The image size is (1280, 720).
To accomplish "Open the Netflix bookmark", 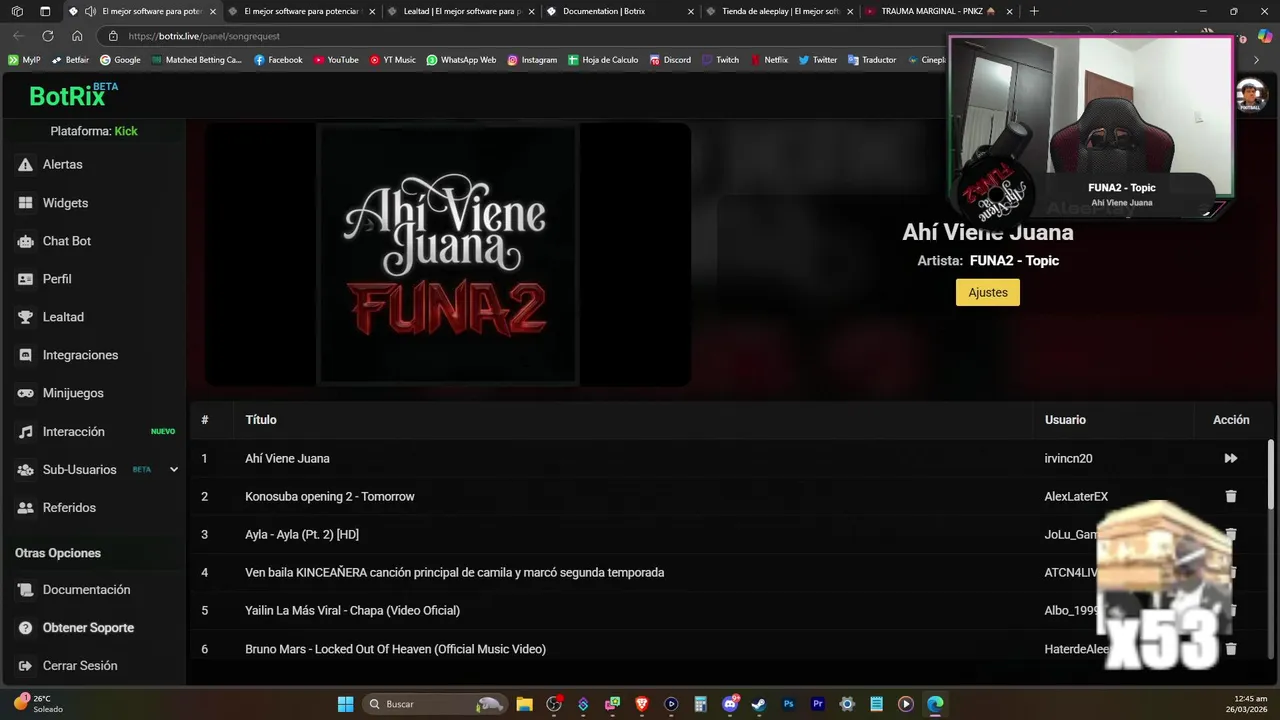I will point(769,60).
